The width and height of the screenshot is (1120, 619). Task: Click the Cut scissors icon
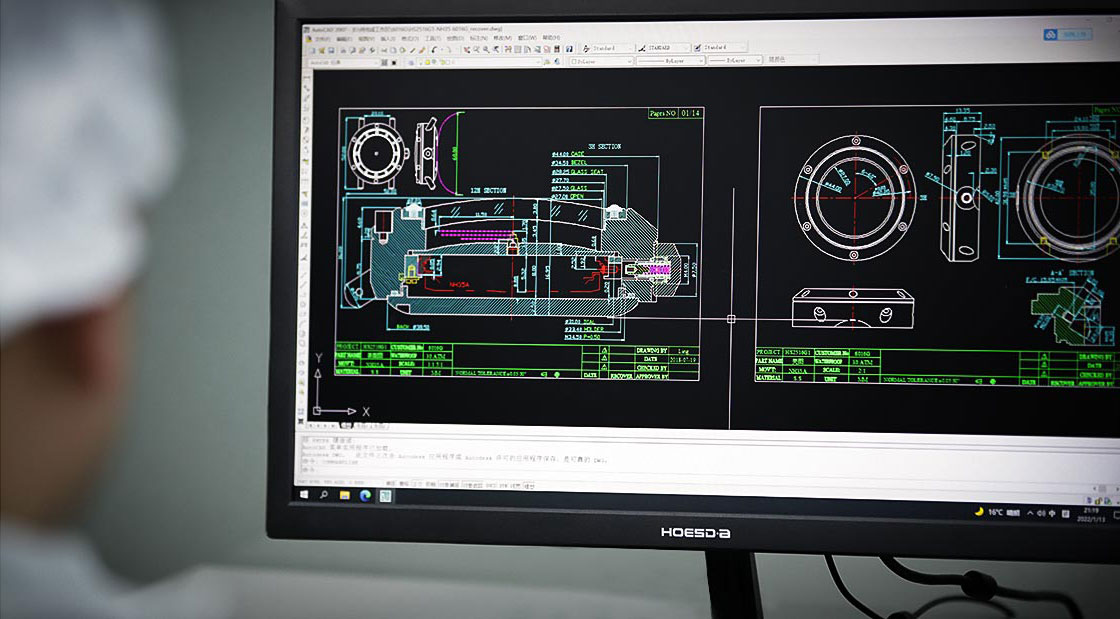pyautogui.click(x=384, y=51)
